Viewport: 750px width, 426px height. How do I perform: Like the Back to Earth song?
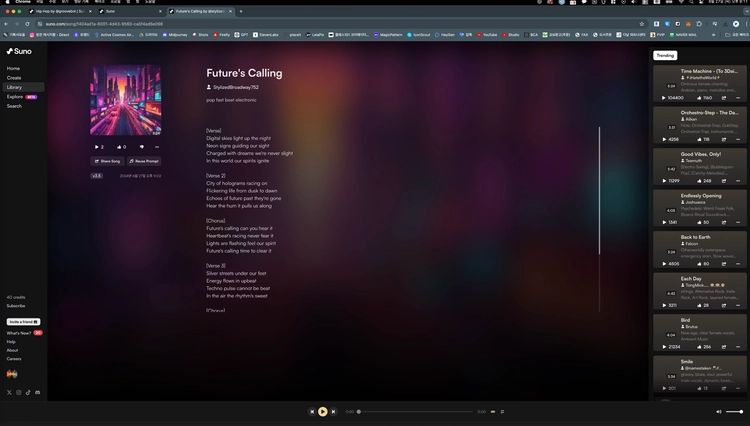(699, 264)
